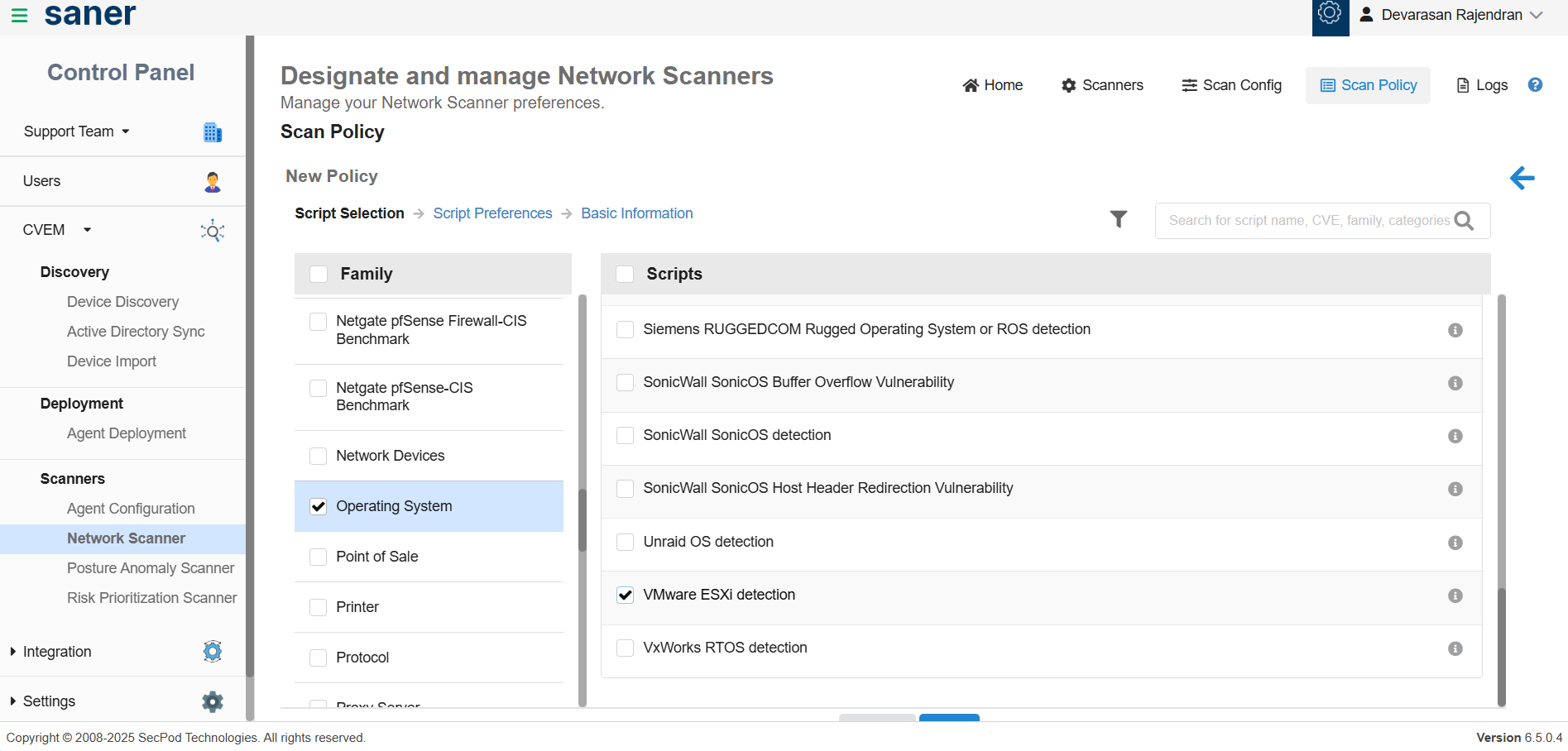
Task: Click the Users person icon
Action: pos(213,182)
